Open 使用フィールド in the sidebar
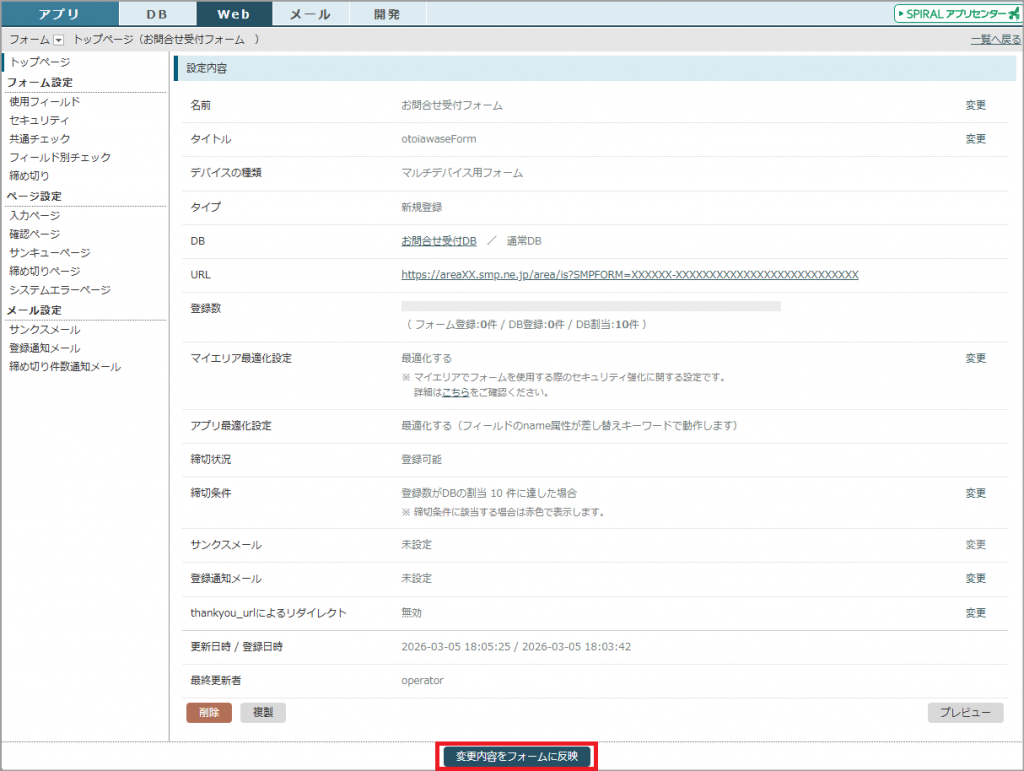The image size is (1024, 771). [44, 101]
